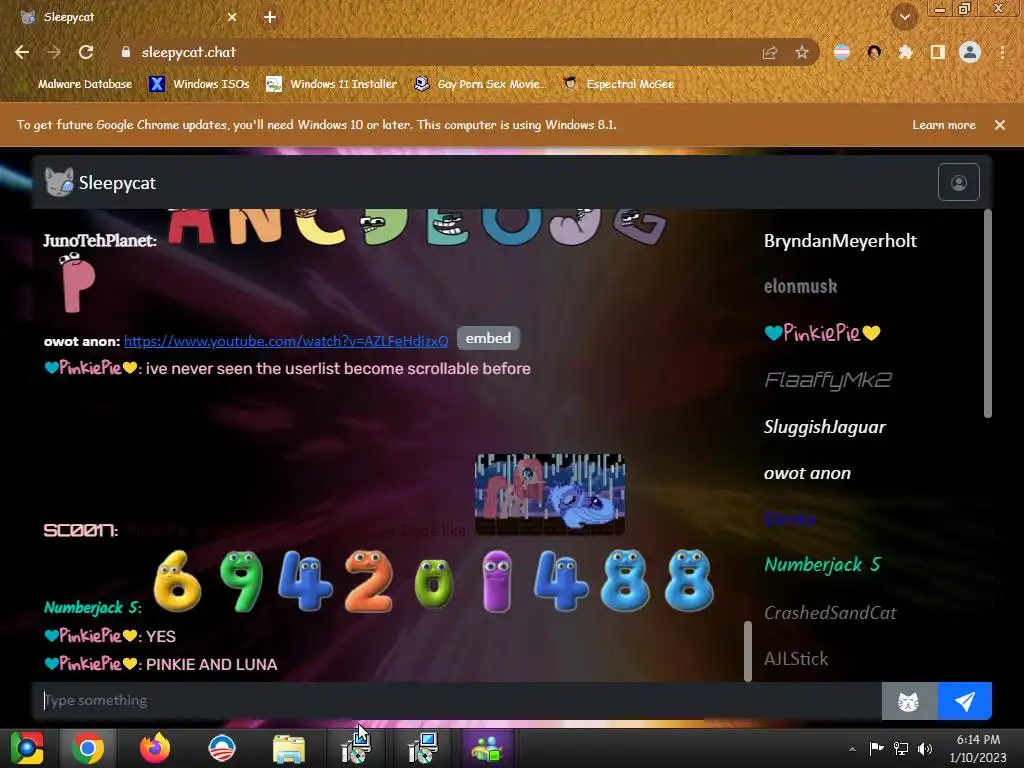Click the Sleepycat title text

[x=118, y=183]
